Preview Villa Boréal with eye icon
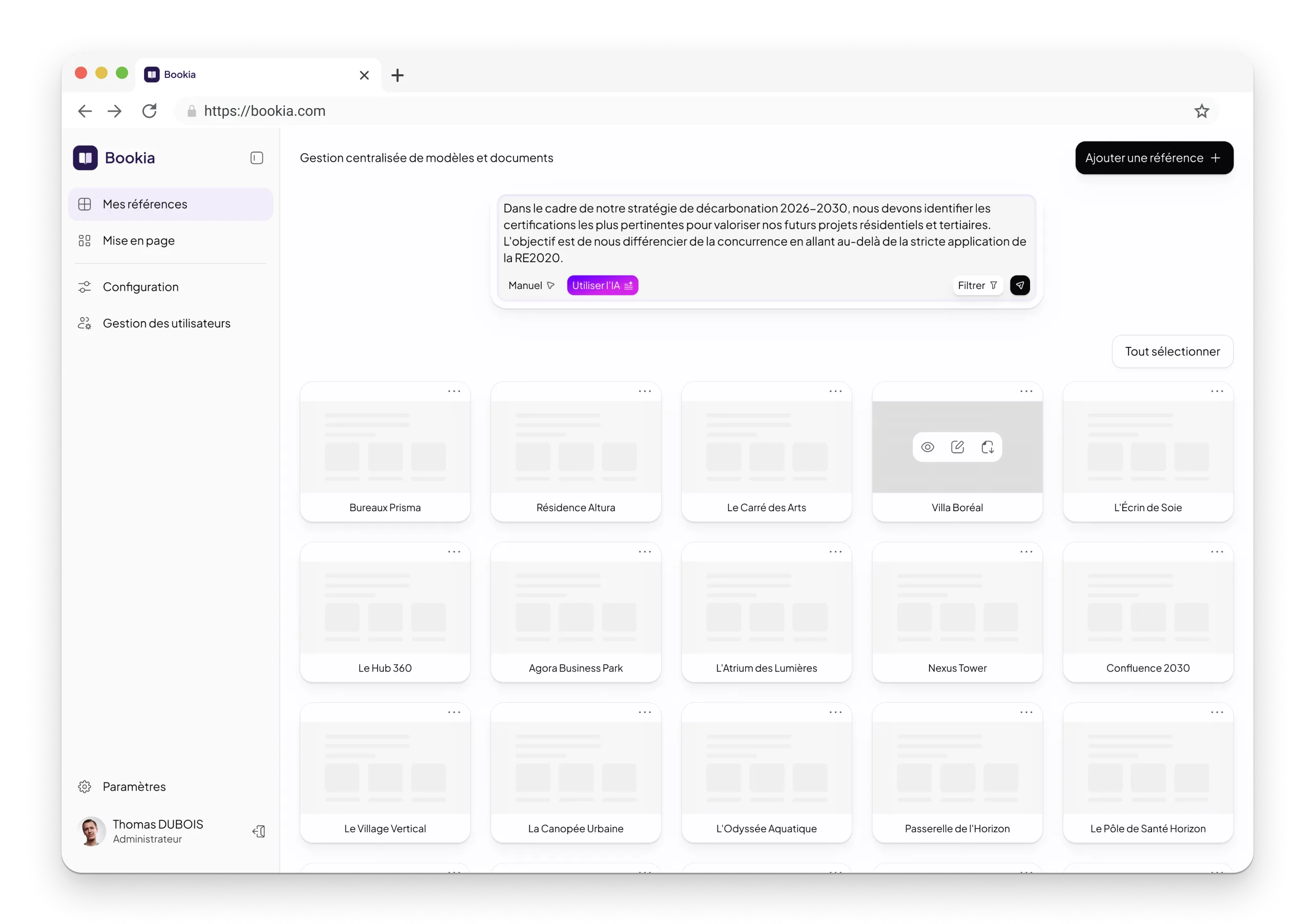This screenshot has height=924, width=1315. pyautogui.click(x=927, y=447)
